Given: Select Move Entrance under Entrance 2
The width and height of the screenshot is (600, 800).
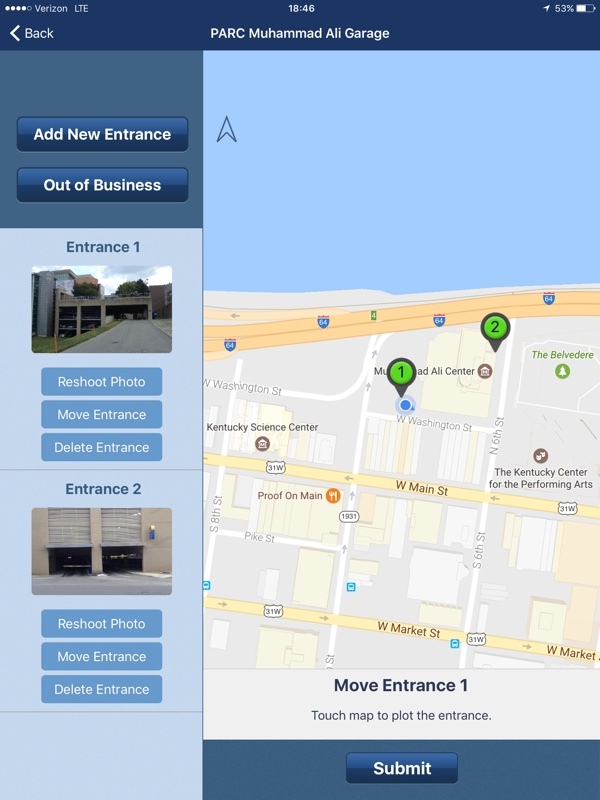Looking at the screenshot, I should 102,656.
